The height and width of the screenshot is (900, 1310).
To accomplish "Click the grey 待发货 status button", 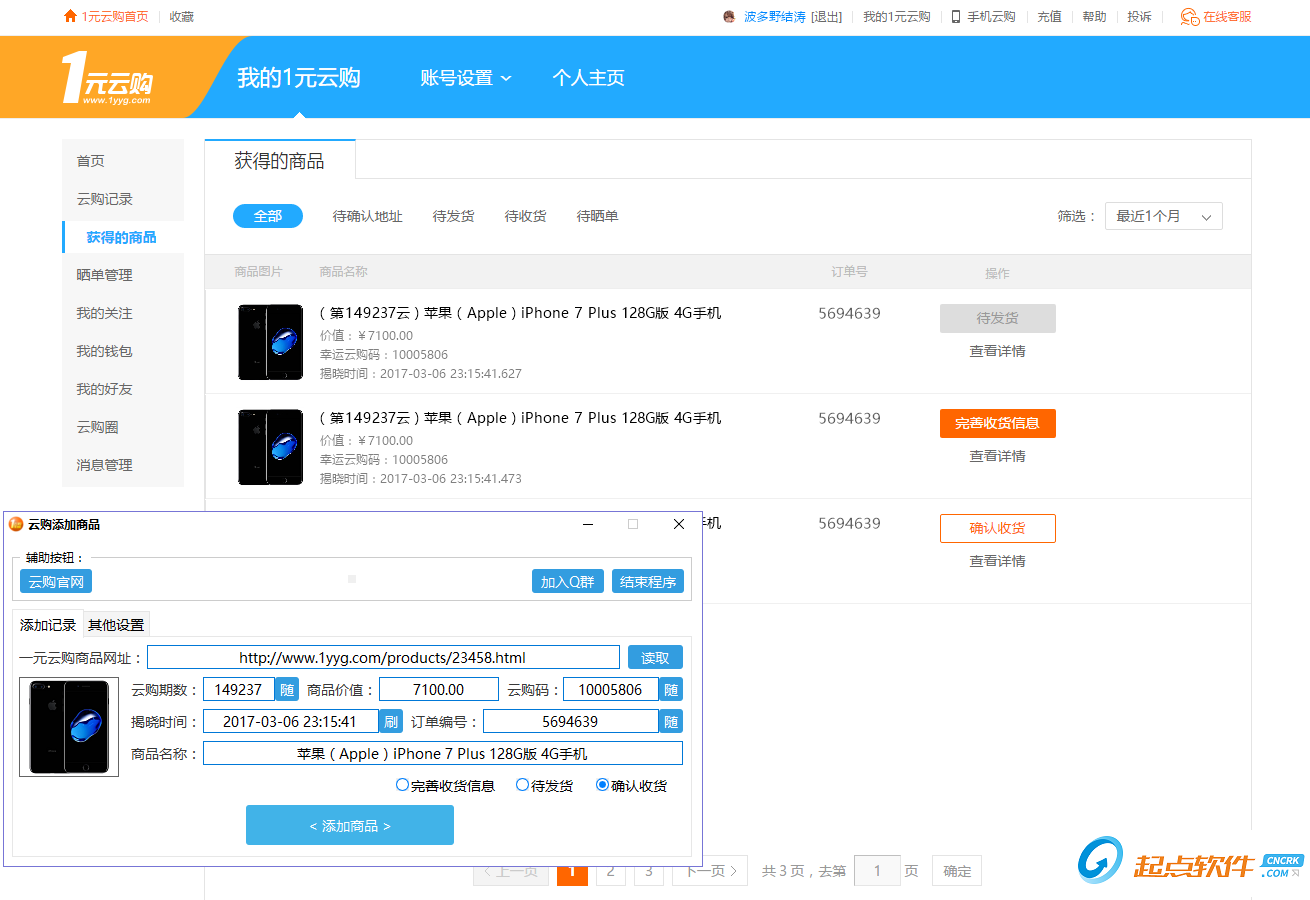I will 998,318.
